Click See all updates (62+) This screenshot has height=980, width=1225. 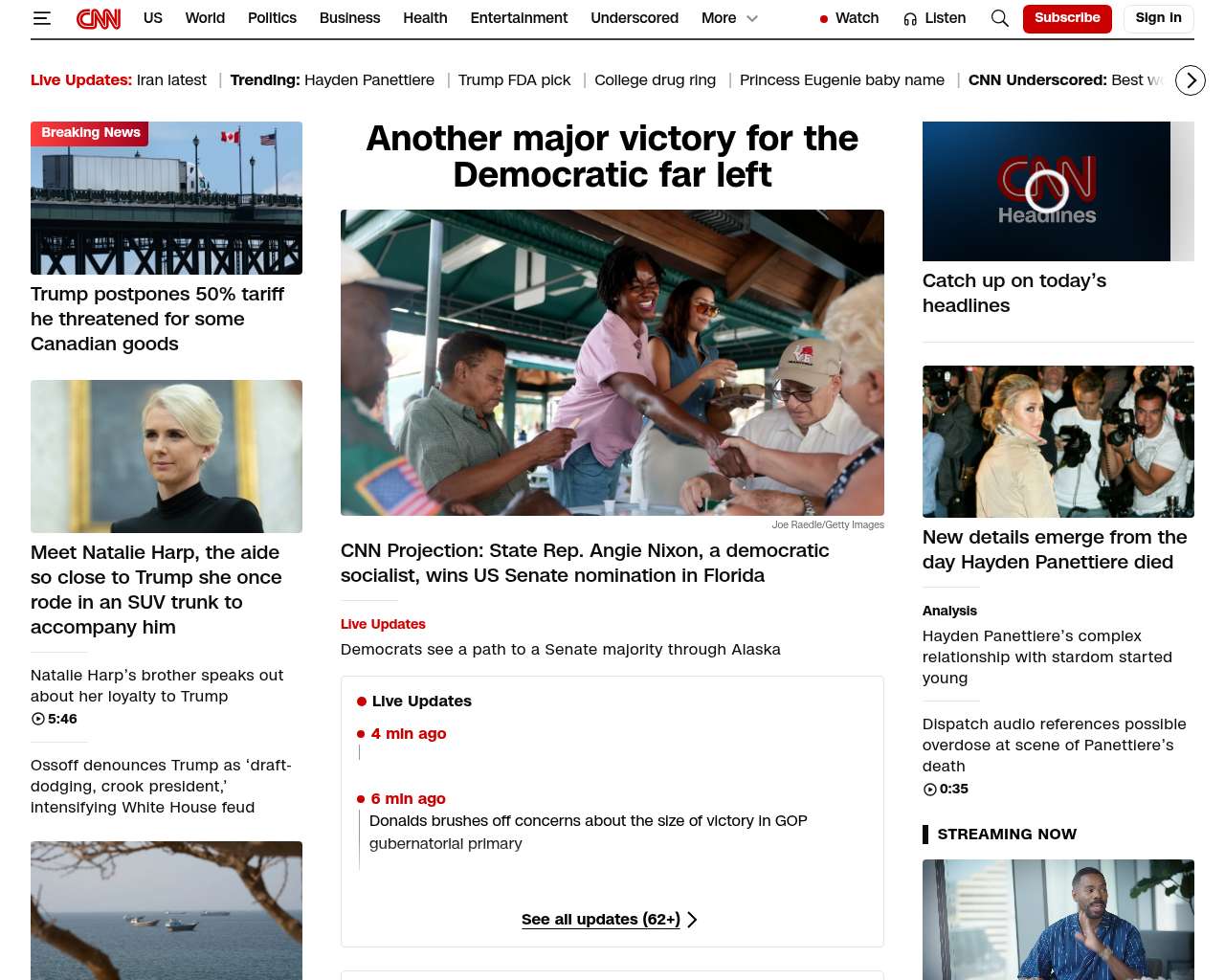610,920
